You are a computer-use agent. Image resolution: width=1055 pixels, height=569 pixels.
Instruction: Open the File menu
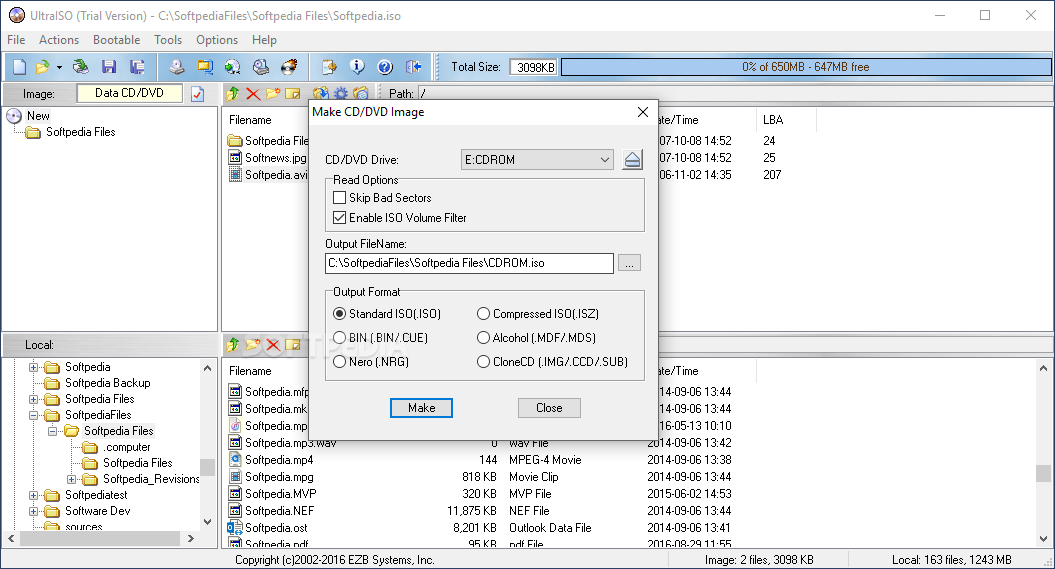[16, 40]
